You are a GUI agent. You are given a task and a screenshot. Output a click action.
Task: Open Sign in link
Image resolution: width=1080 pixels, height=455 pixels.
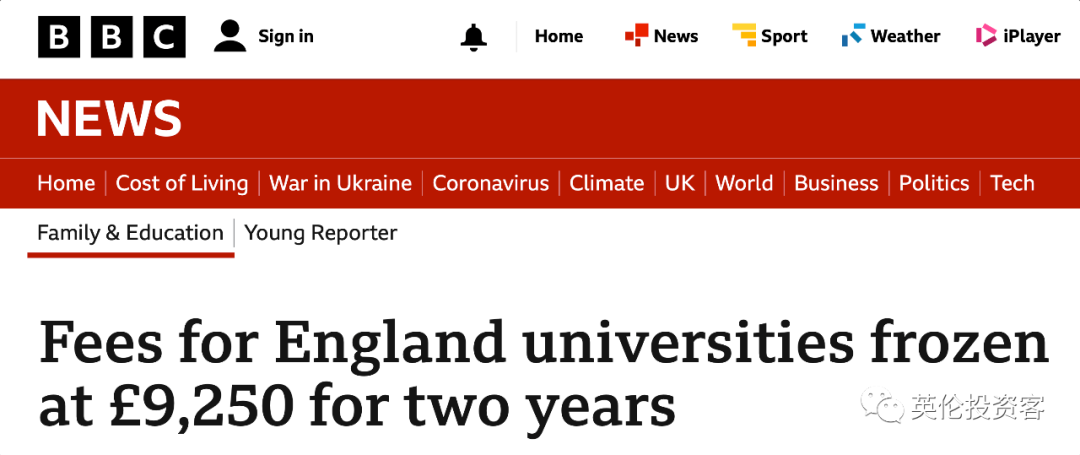285,36
